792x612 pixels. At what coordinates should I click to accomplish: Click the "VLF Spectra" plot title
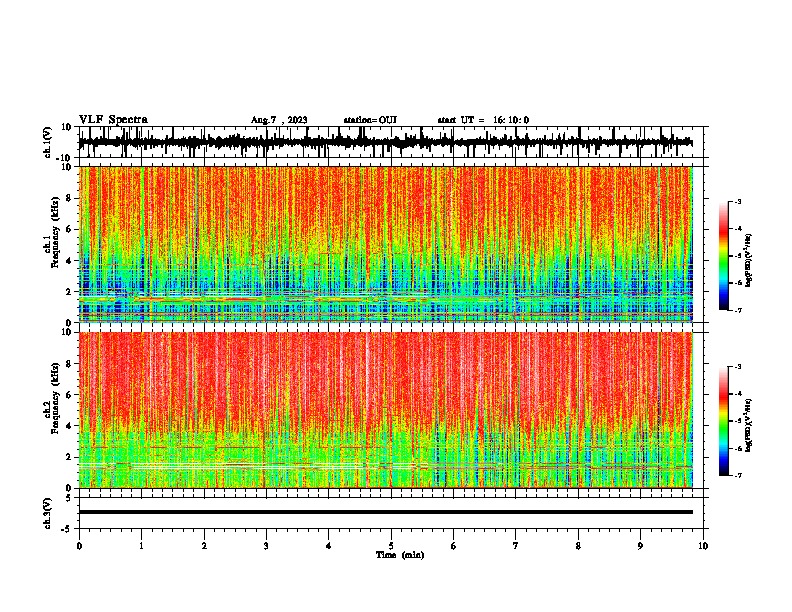click(x=113, y=120)
